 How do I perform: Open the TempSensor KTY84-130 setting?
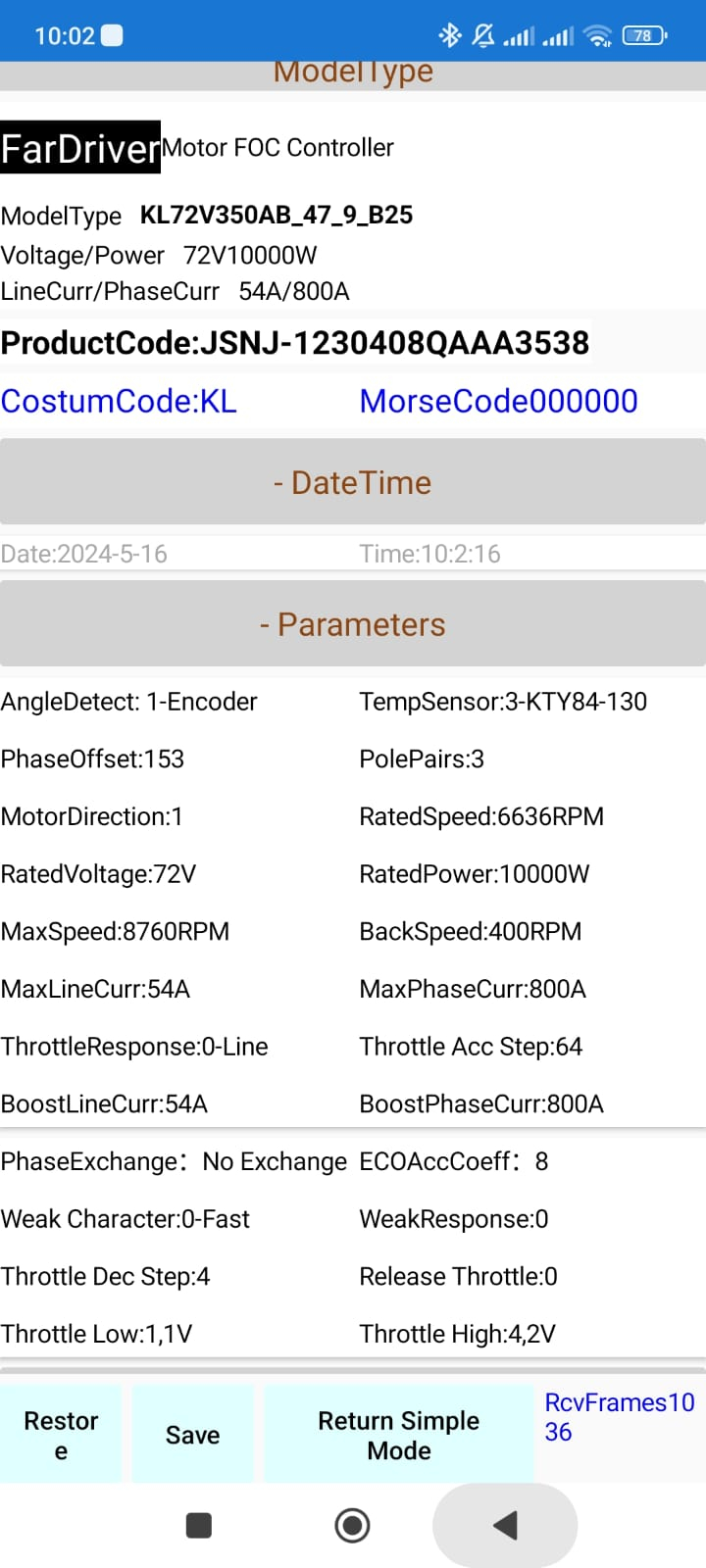point(503,702)
